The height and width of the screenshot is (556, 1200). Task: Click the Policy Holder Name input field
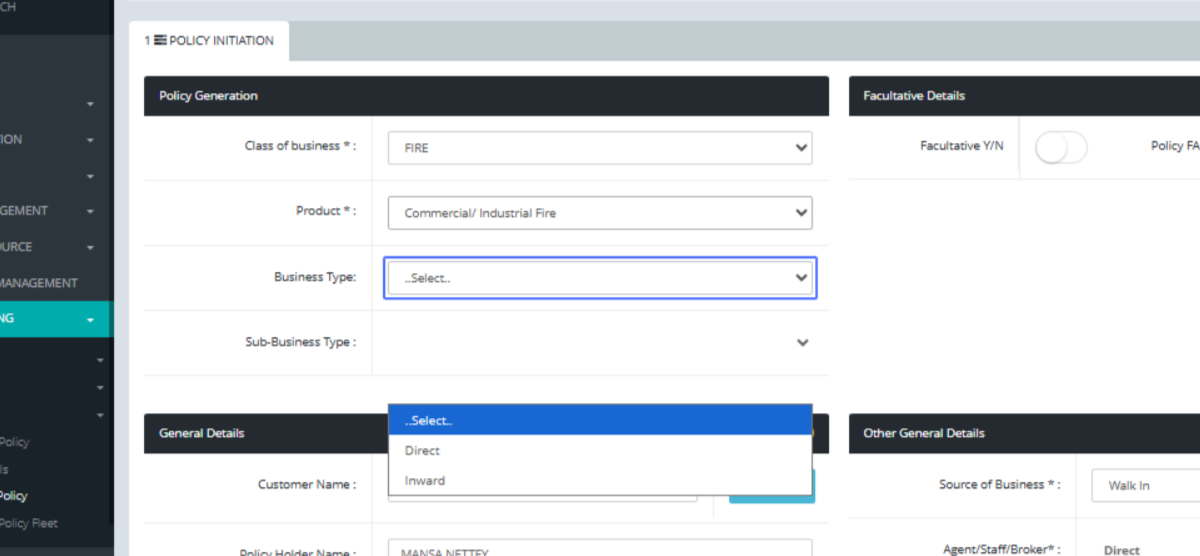point(599,549)
